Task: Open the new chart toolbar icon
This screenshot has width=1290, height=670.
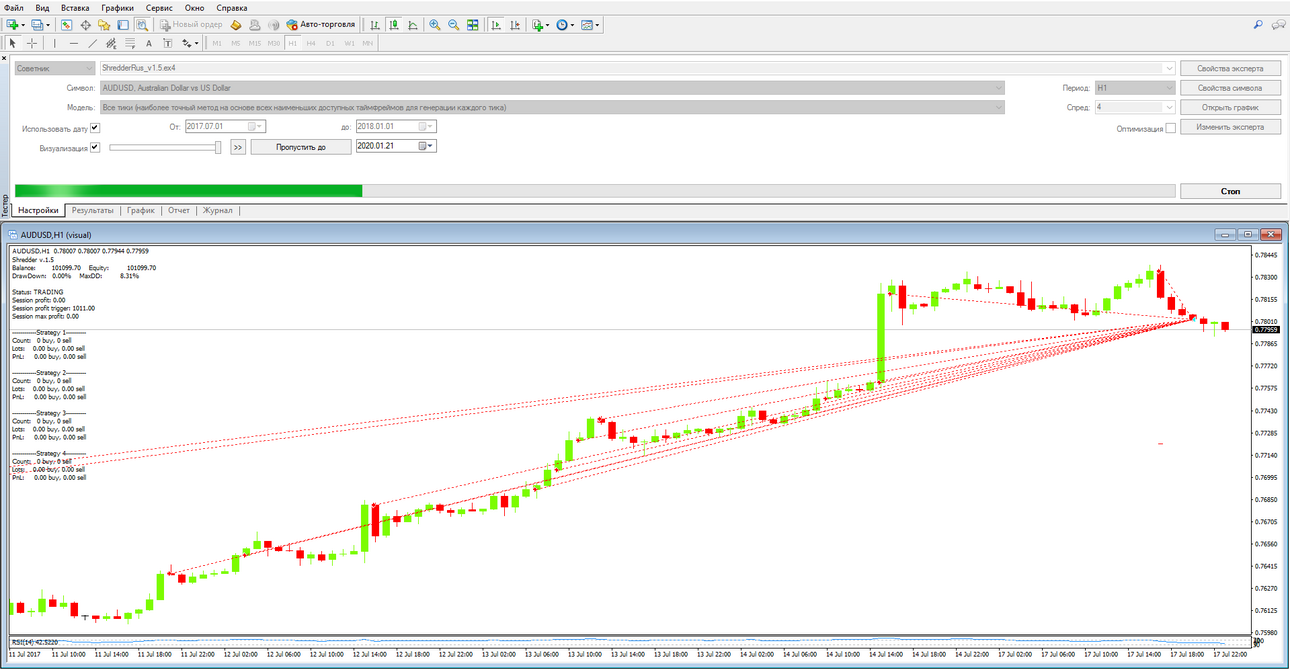Action: pyautogui.click(x=12, y=24)
